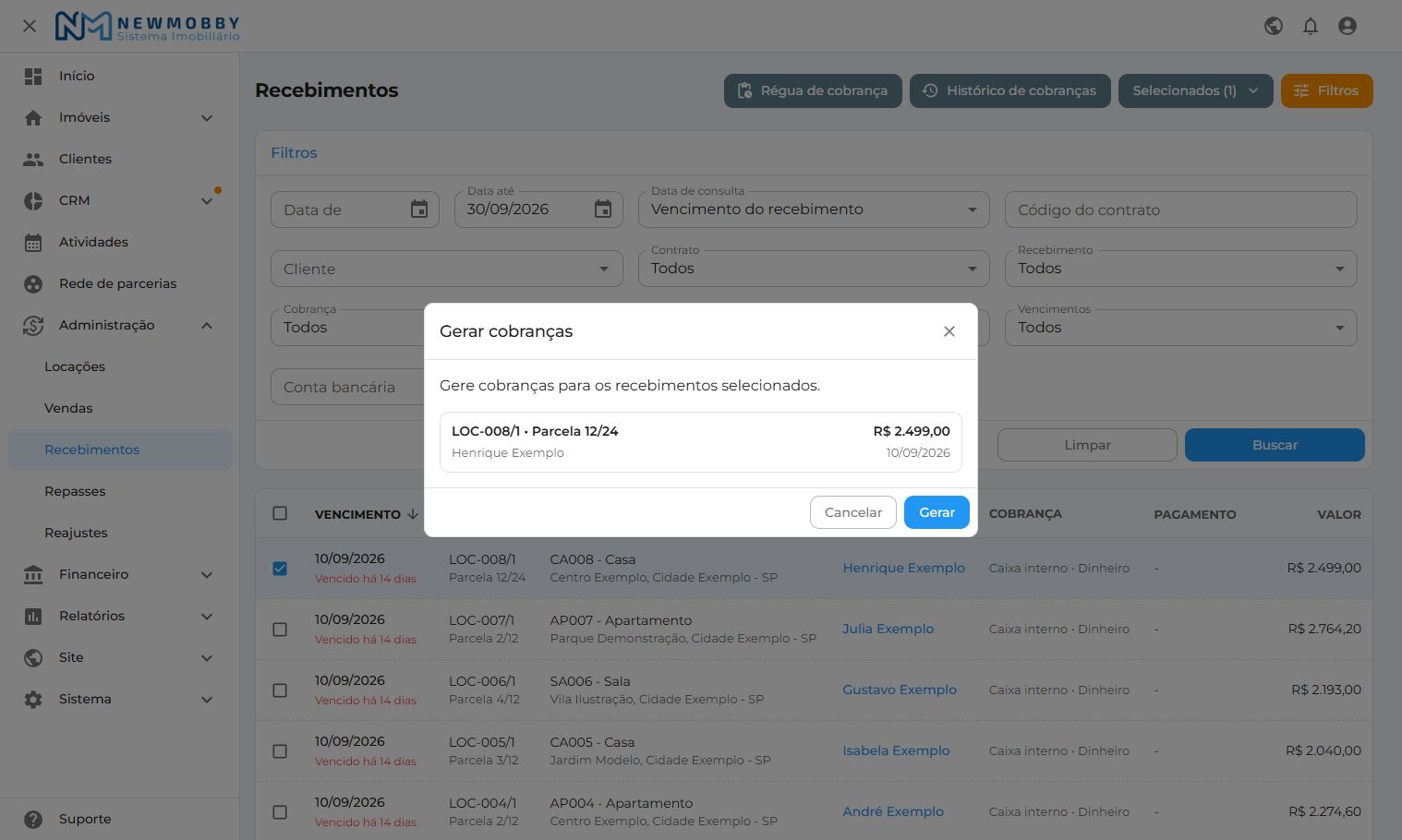Open Reajustes in the sidebar

tap(120, 533)
